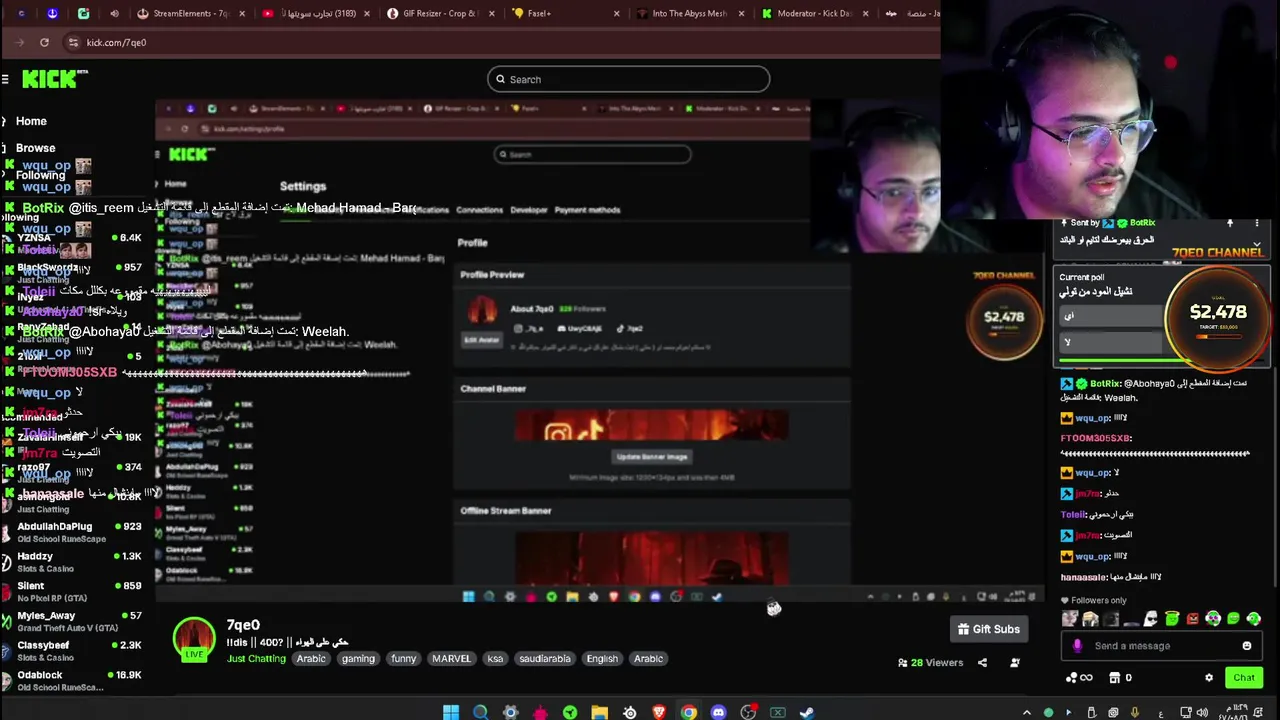The height and width of the screenshot is (720, 1280).
Task: Insert the sunglasses ghost emote
Action: point(1151,619)
